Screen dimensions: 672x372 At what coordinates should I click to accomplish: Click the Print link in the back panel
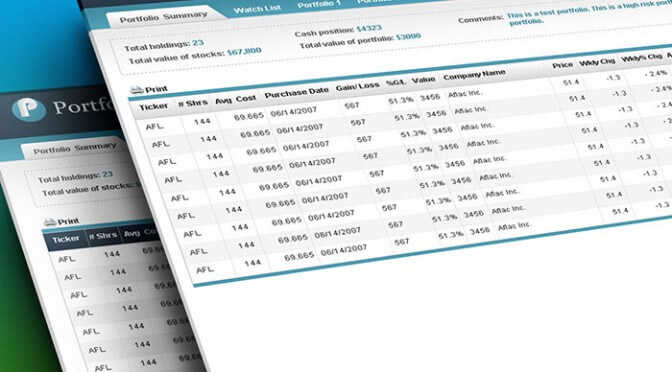(x=69, y=221)
